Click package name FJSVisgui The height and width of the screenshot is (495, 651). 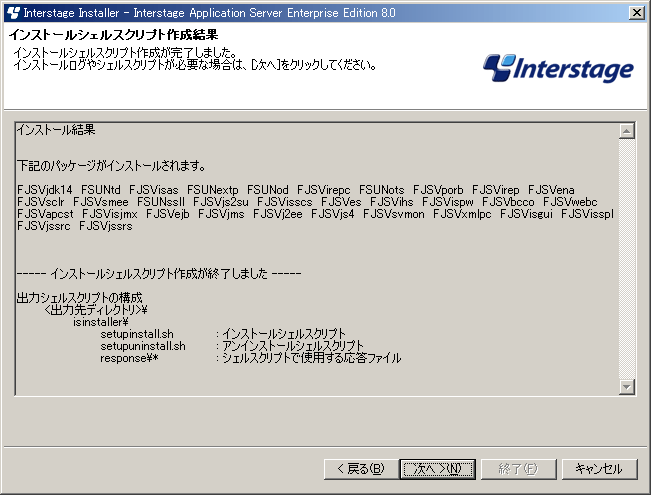tap(526, 214)
